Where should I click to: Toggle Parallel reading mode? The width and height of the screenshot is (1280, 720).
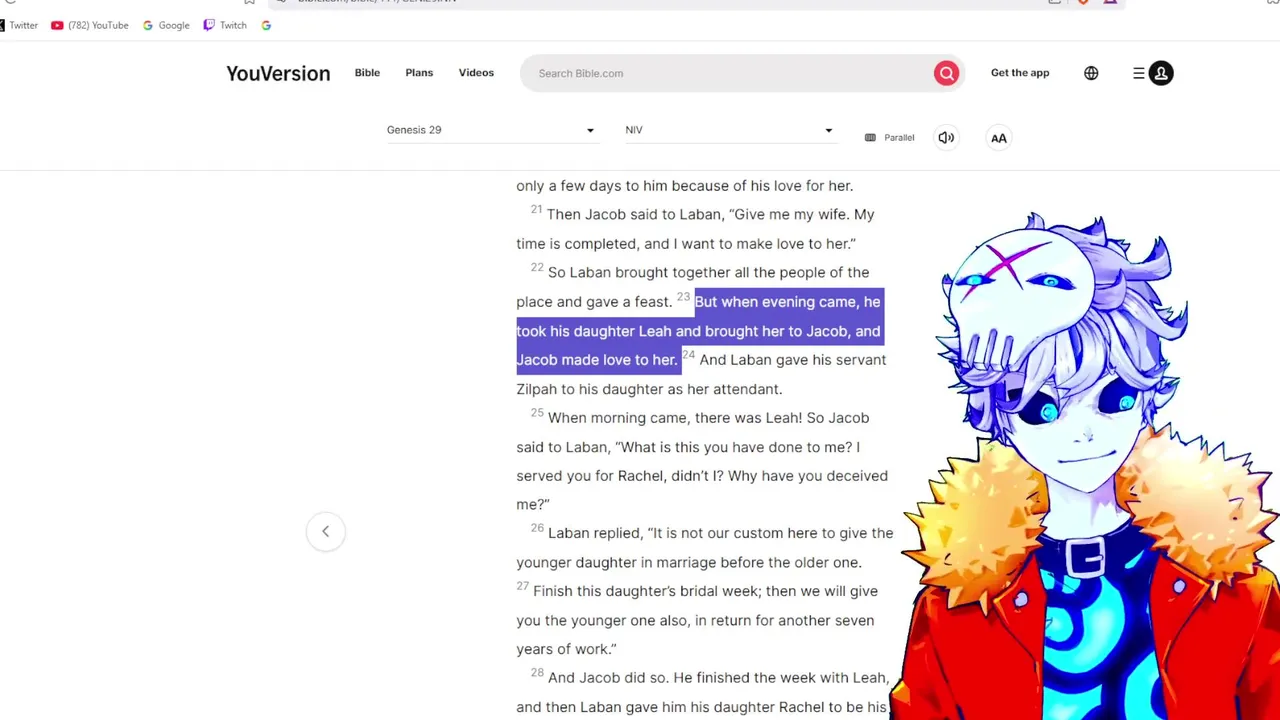[x=889, y=138]
